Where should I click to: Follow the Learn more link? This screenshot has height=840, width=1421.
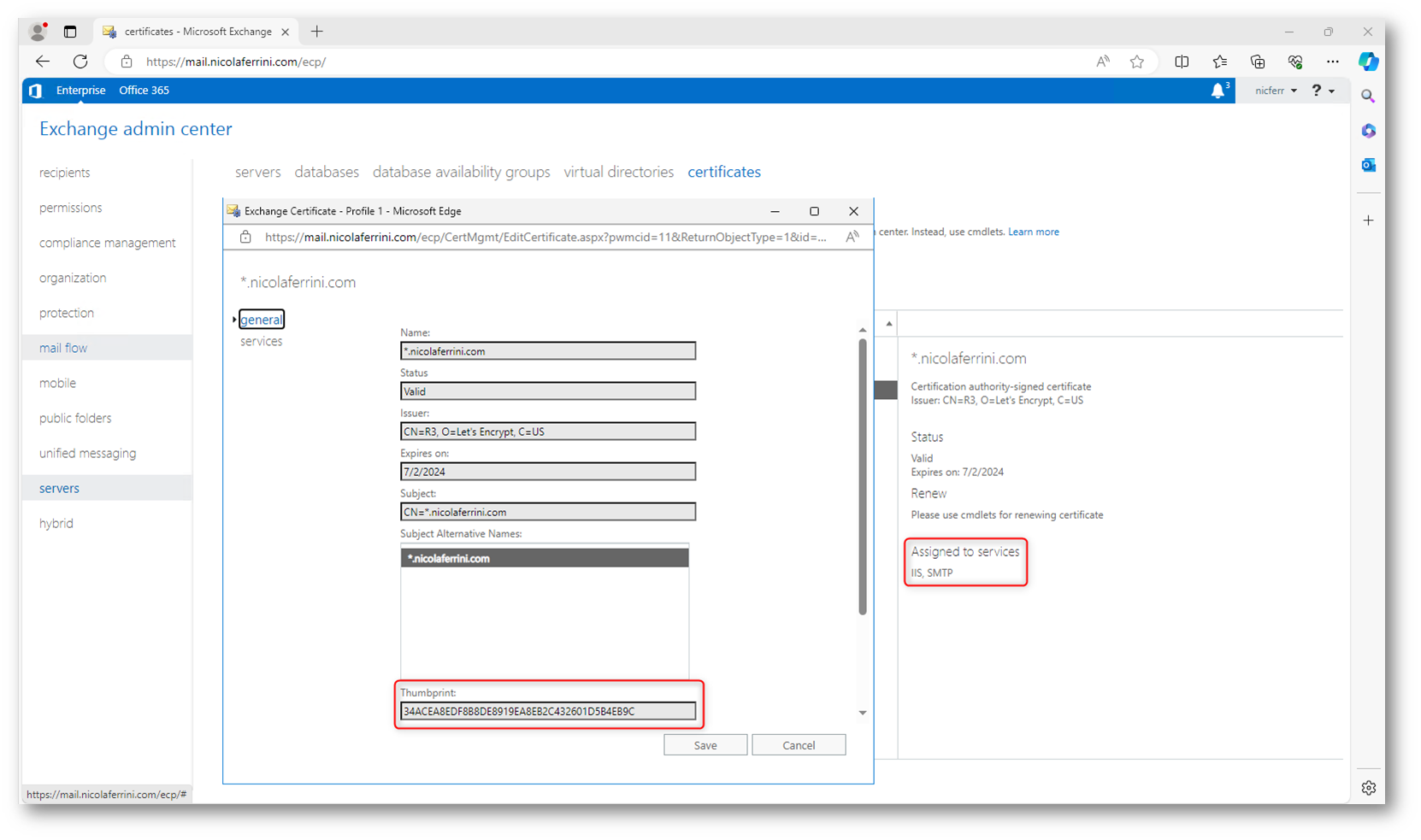[1033, 232]
